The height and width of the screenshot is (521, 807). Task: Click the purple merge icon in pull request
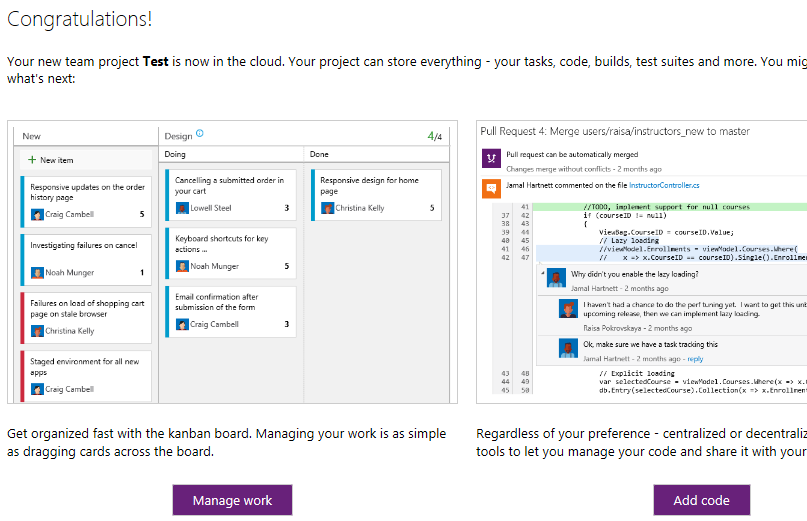point(490,159)
